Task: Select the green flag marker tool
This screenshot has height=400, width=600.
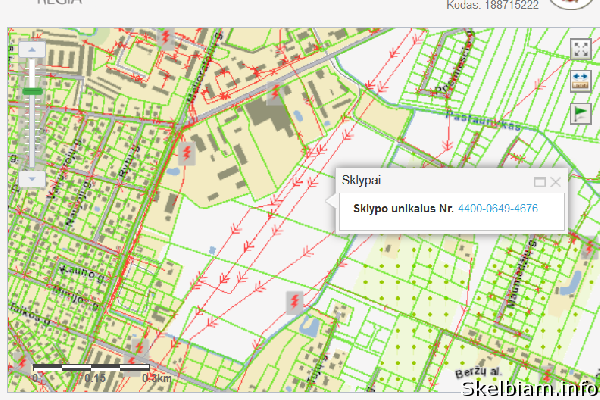Action: click(x=580, y=113)
